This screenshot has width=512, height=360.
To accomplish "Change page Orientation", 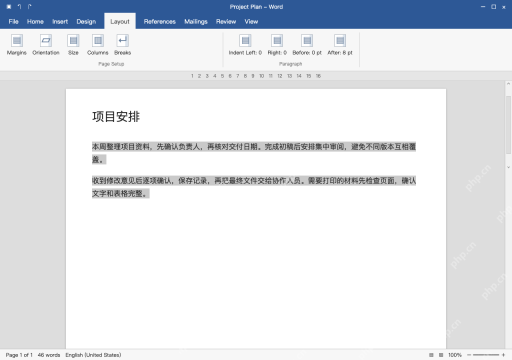I will pyautogui.click(x=46, y=45).
